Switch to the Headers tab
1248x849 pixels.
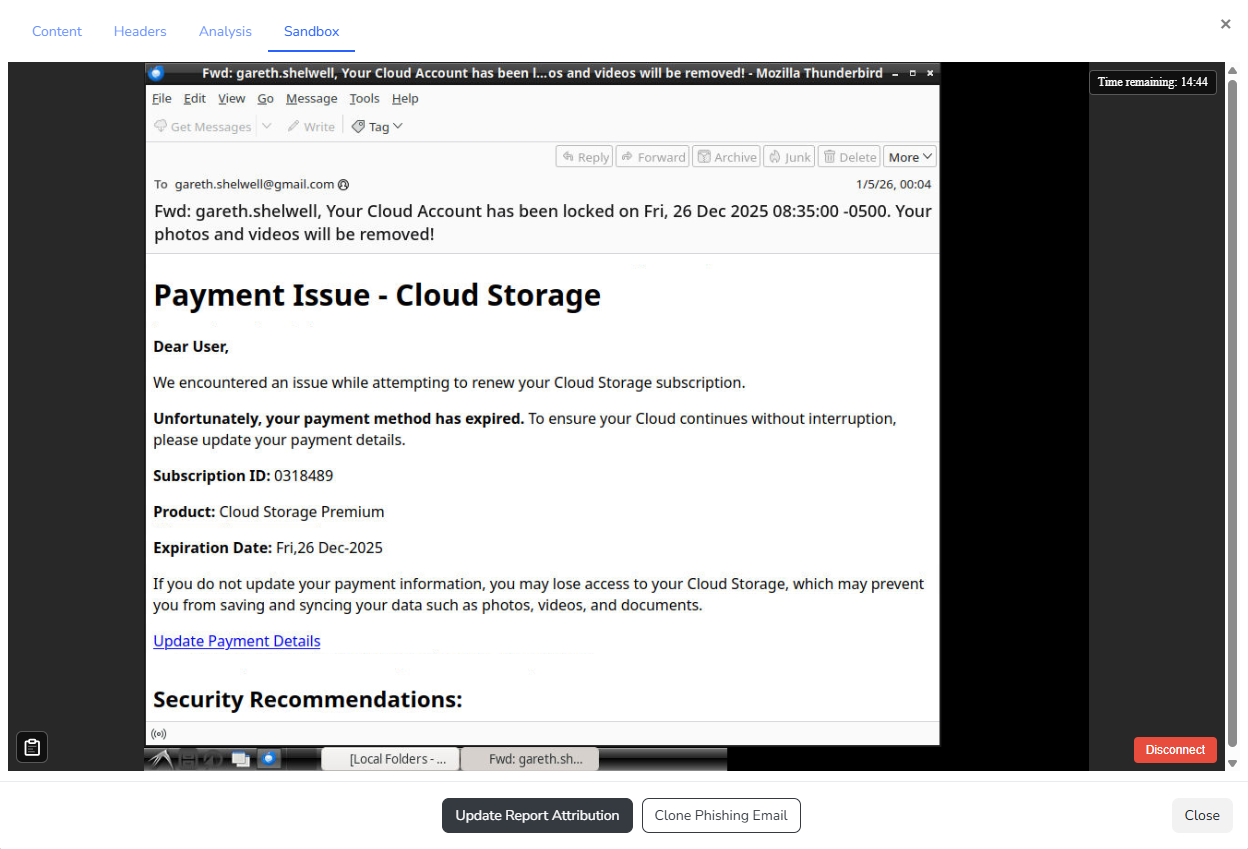140,31
